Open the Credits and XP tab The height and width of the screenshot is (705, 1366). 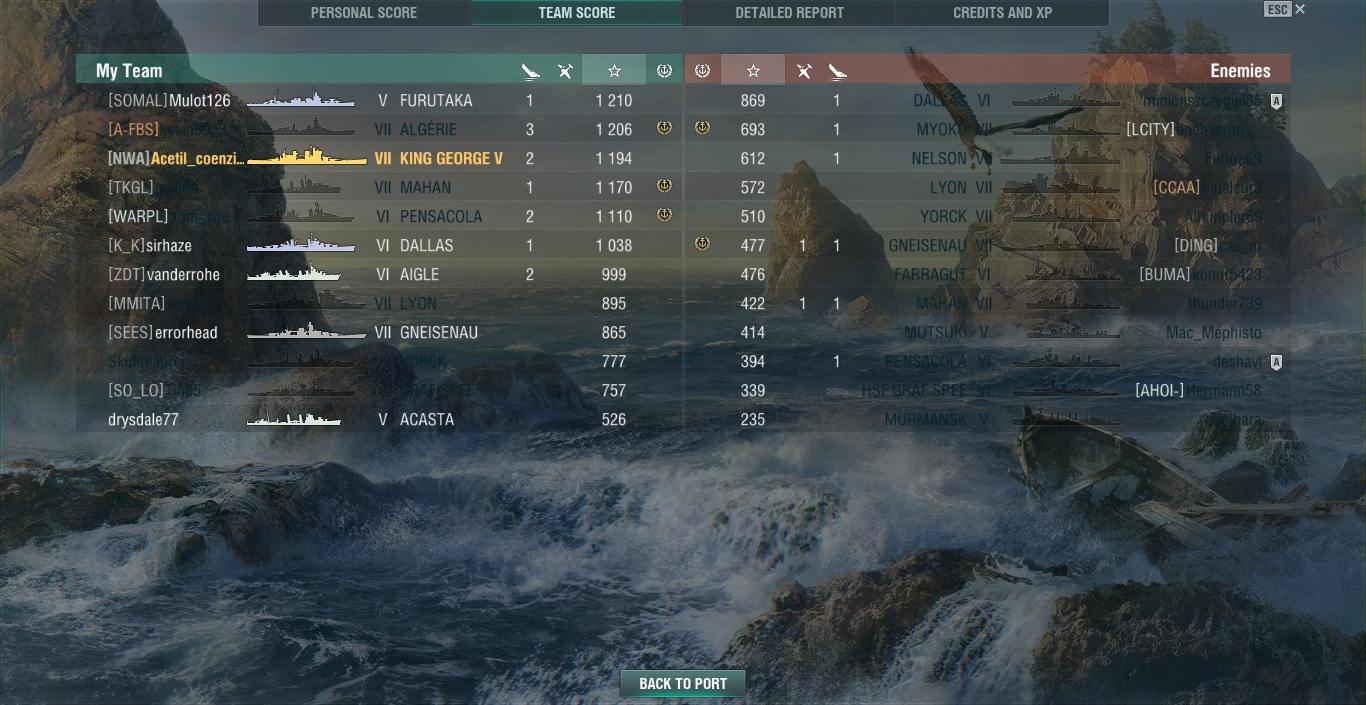click(1003, 13)
